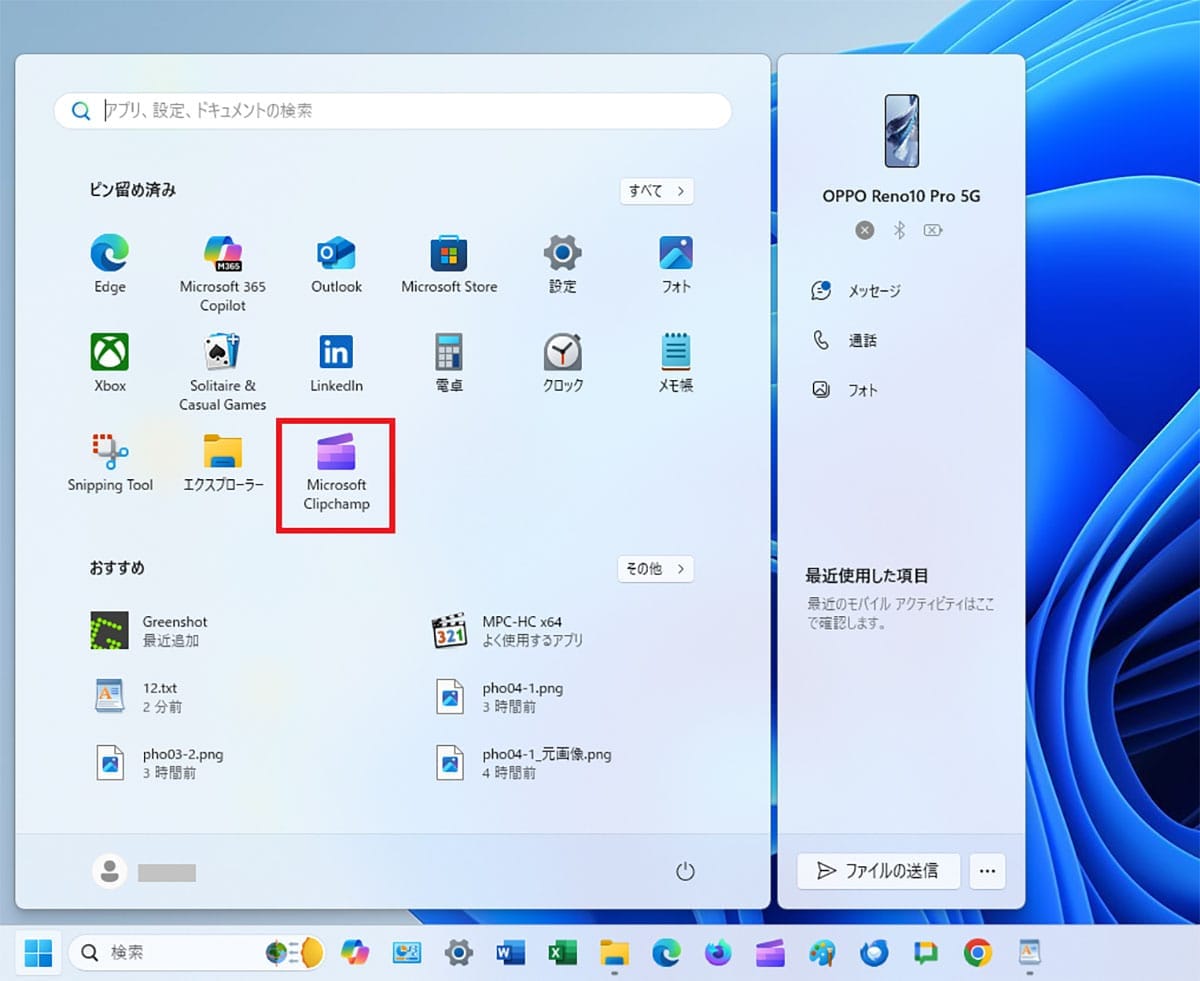Open Outlook pinned app
Screen dimensions: 1200x981
click(336, 265)
